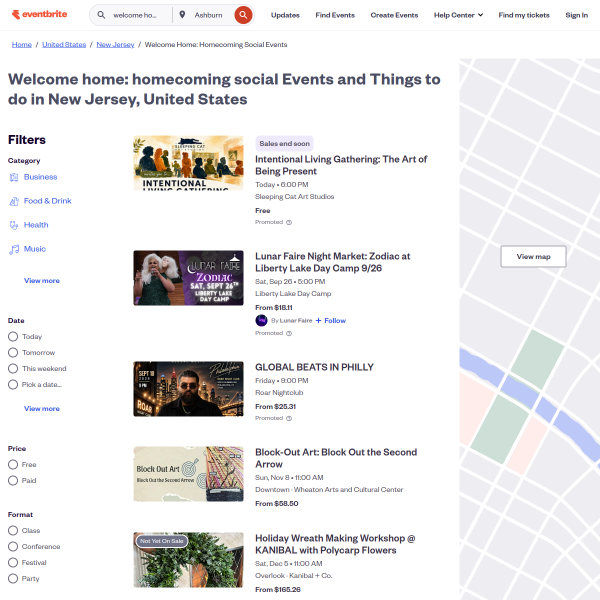The width and height of the screenshot is (600, 600).
Task: Click info icon beside Intentional Living Promoted label
Action: (289, 222)
